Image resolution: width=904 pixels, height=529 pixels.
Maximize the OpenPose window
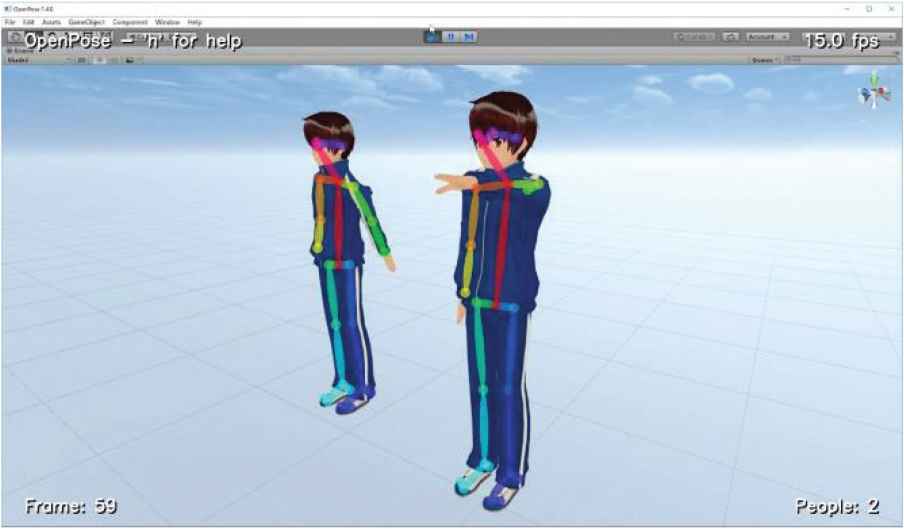coord(868,8)
